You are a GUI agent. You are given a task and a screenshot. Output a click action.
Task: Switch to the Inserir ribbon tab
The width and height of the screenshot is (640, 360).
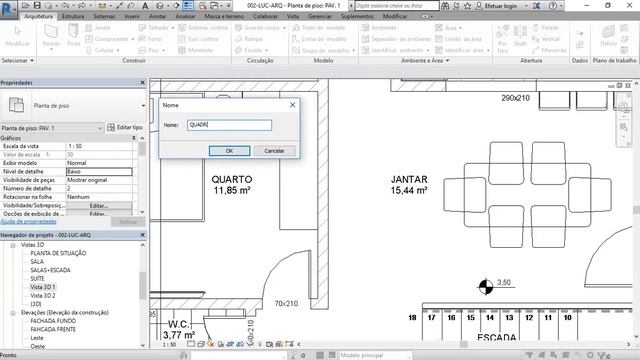(132, 16)
